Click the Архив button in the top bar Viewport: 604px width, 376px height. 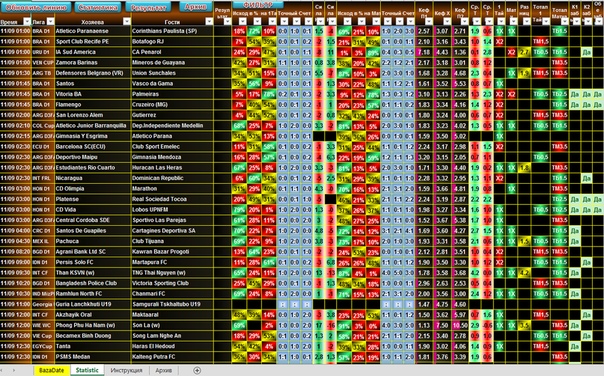[196, 7]
